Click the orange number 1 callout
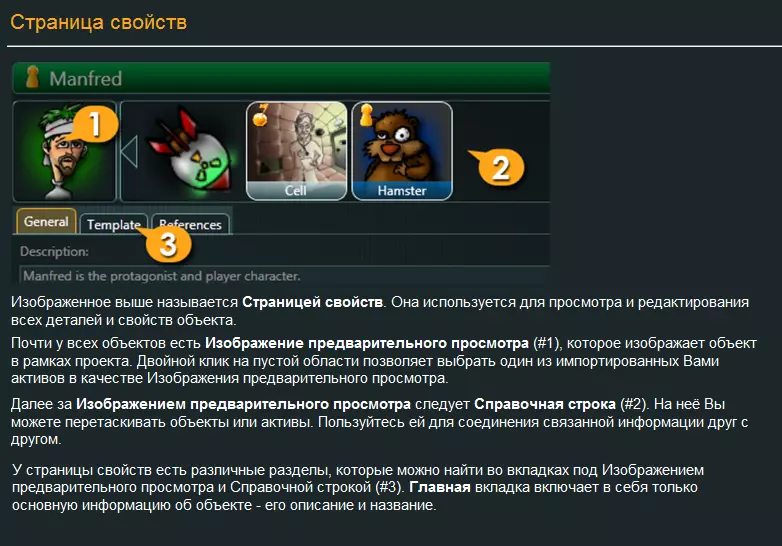This screenshot has width=782, height=546. tap(95, 124)
